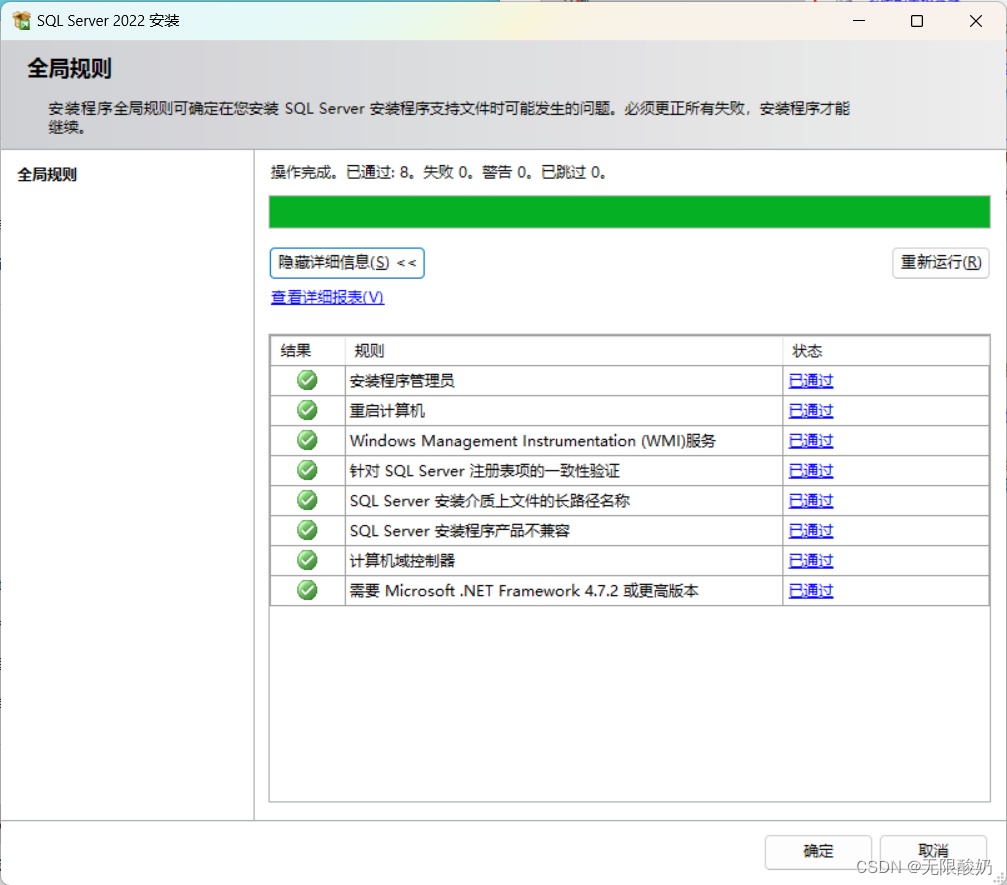Click the 取消 button
The width and height of the screenshot is (1007, 885).
click(x=933, y=851)
